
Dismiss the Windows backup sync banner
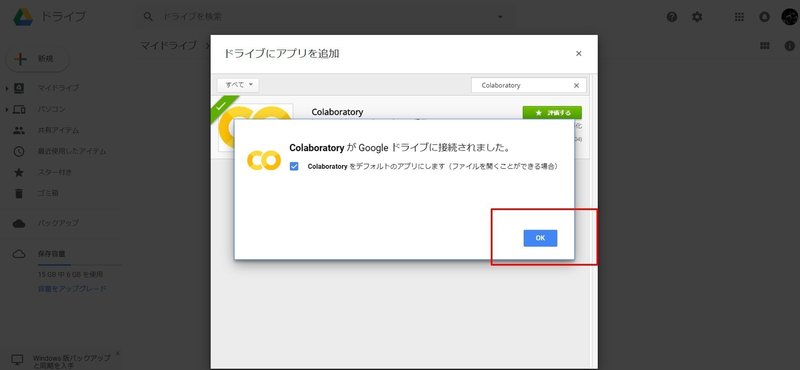tap(118, 353)
